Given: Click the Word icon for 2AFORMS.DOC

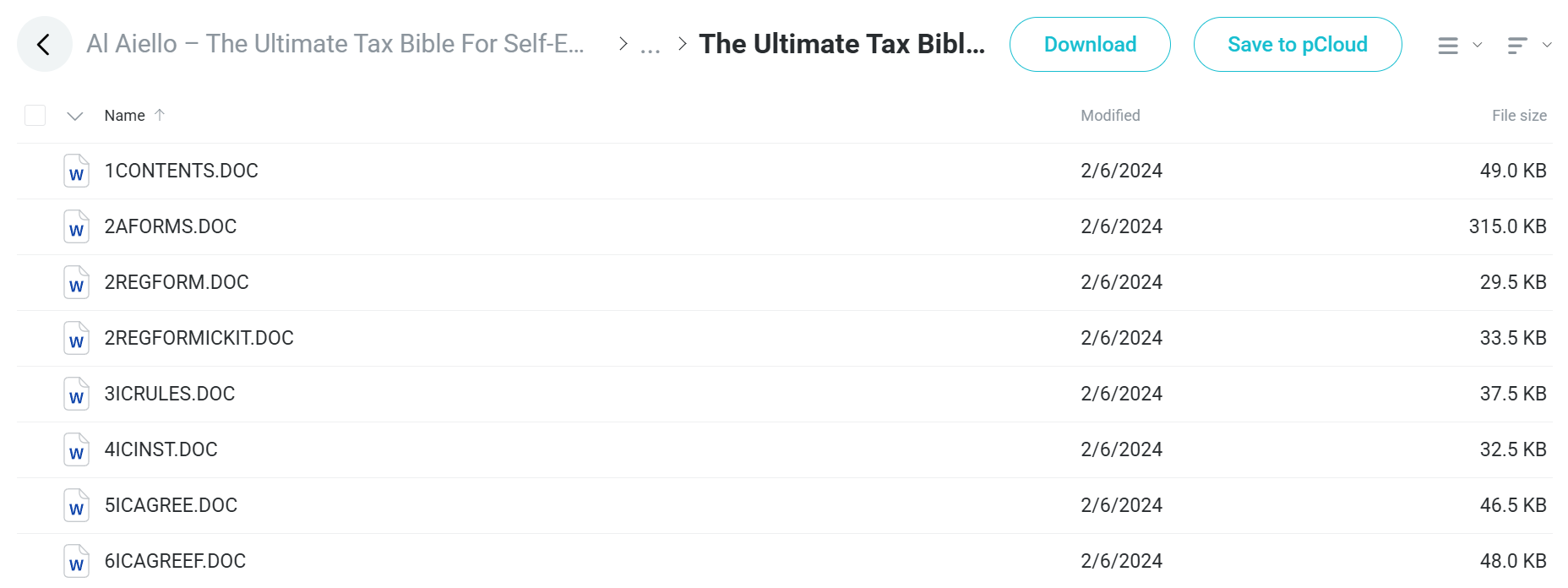Looking at the screenshot, I should 76,226.
